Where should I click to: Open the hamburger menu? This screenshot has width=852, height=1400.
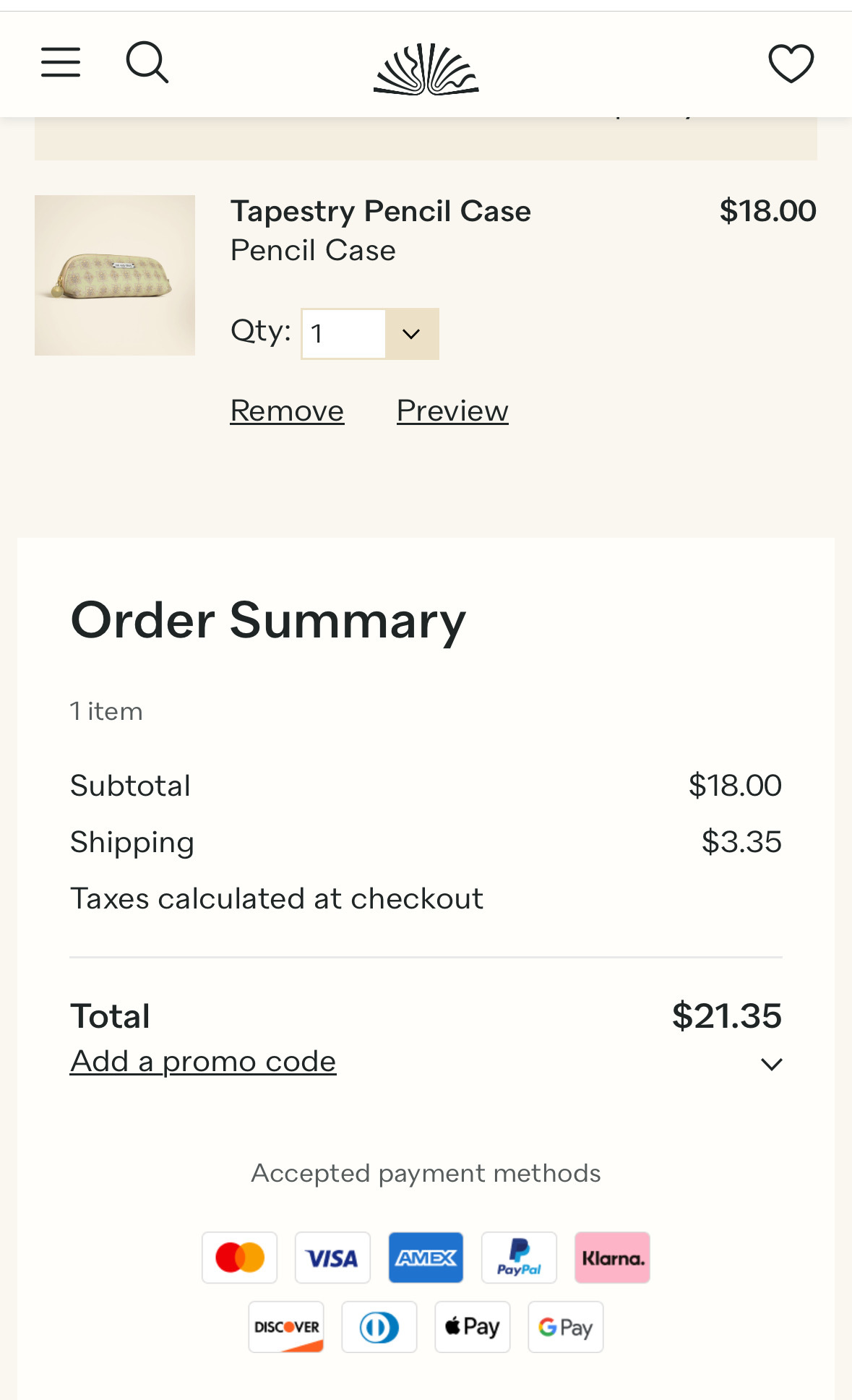(x=61, y=62)
